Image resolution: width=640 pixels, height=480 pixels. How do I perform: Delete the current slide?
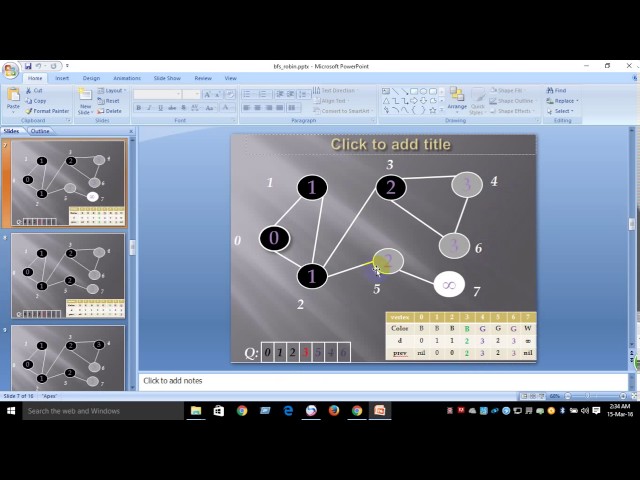[109, 111]
